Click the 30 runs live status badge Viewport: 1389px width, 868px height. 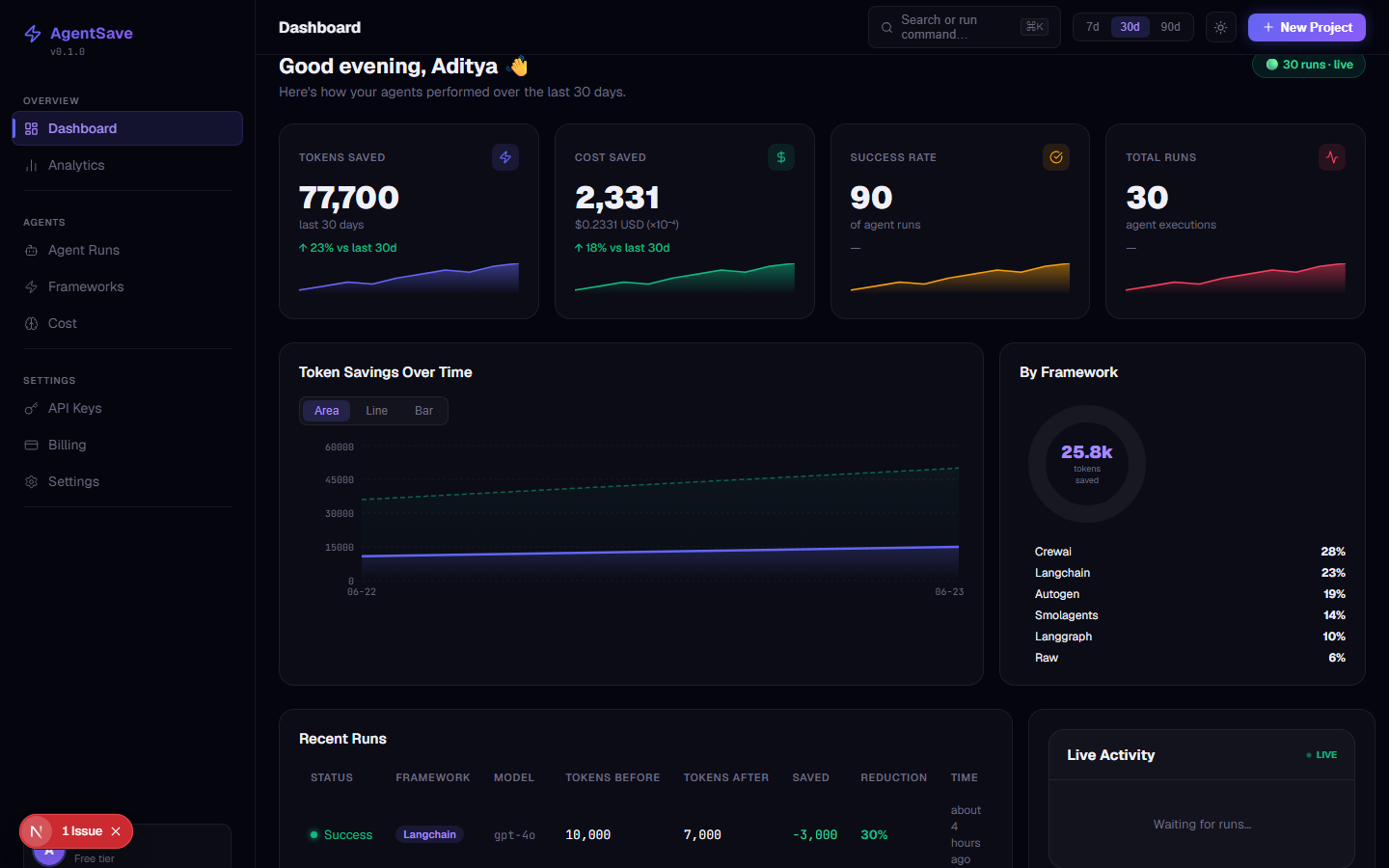pos(1309,65)
